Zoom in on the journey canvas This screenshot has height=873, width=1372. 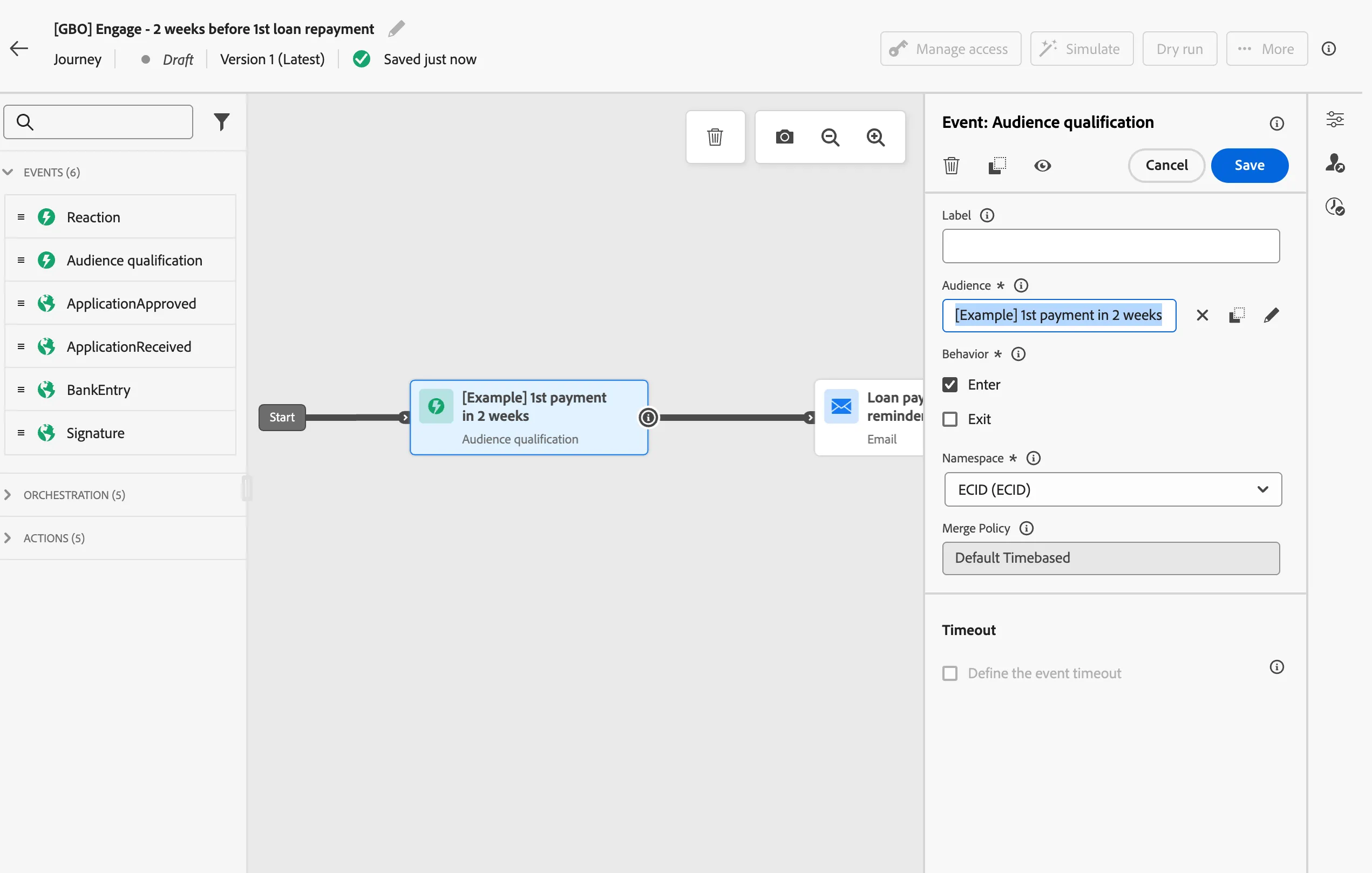876,137
